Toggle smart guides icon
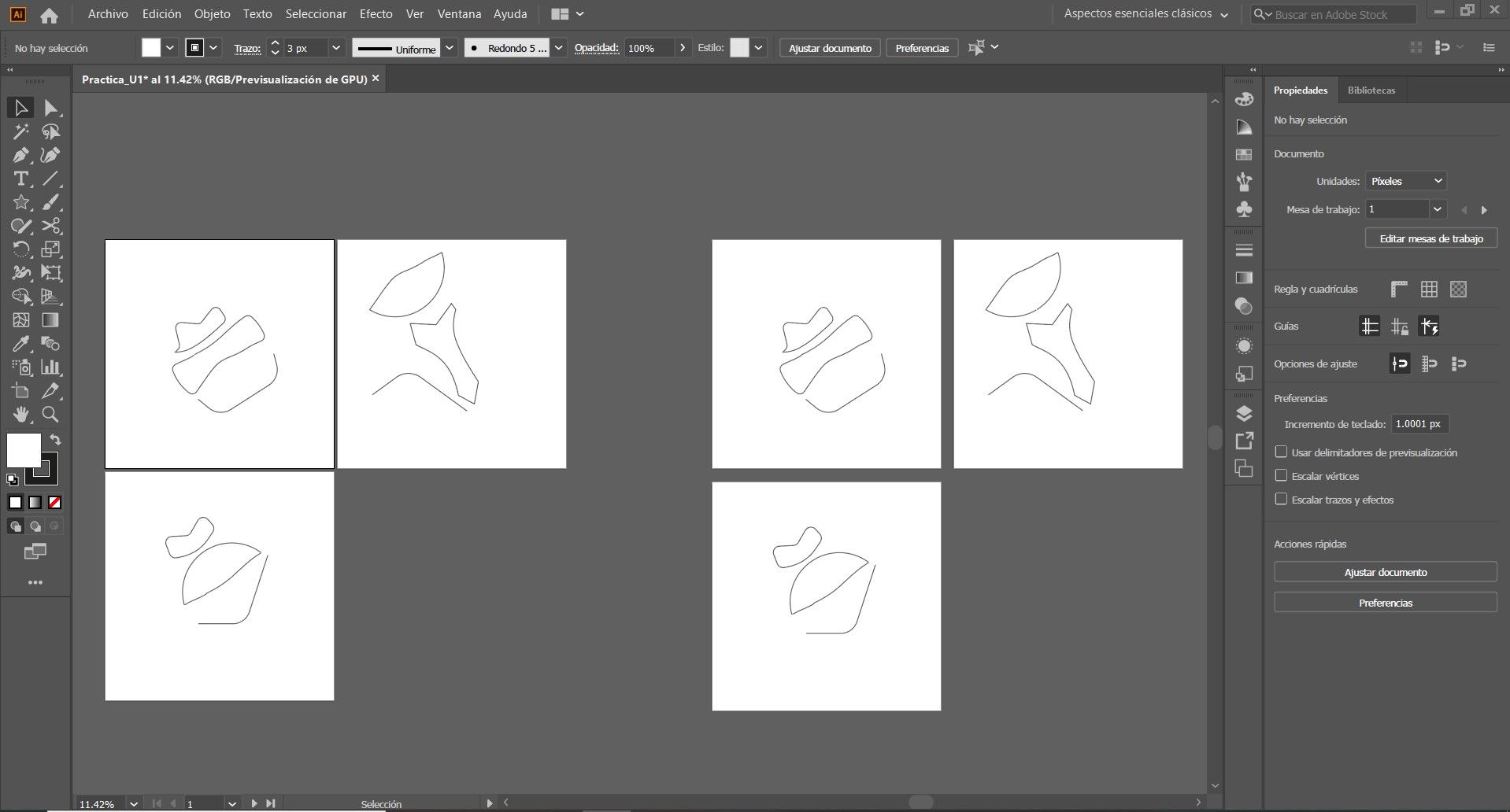This screenshot has height=812, width=1510. coord(1429,326)
